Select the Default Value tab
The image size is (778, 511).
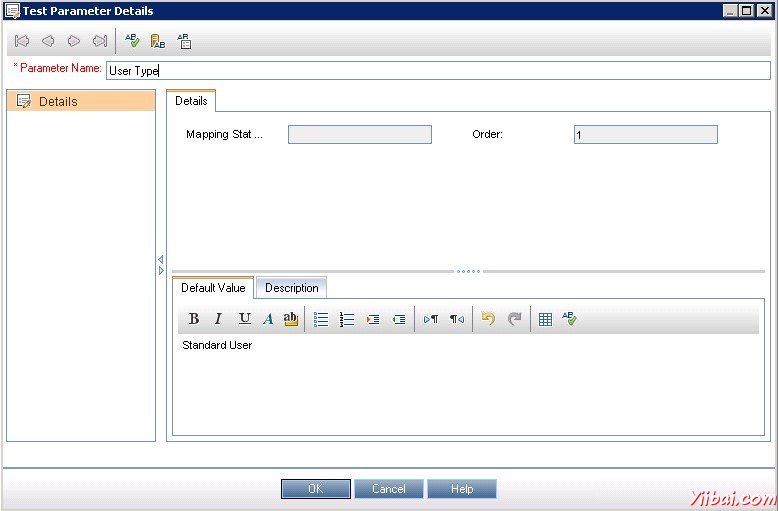coord(213,288)
